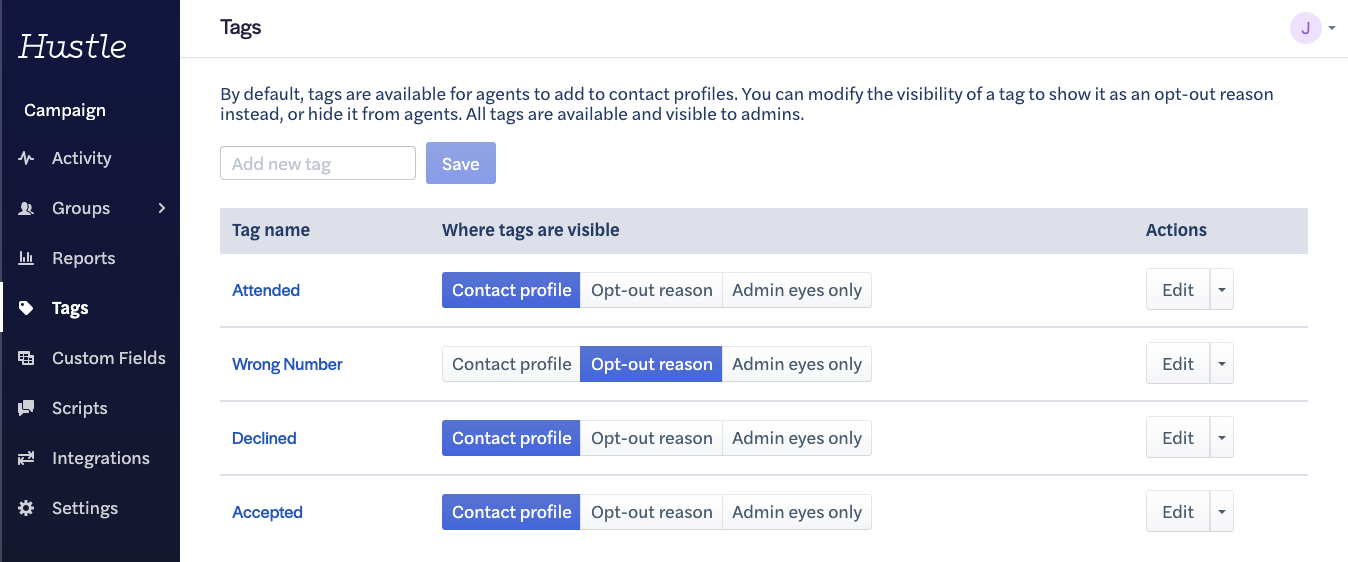The image size is (1348, 562).
Task: Set Attended tag to Opt-out reason
Action: (651, 290)
